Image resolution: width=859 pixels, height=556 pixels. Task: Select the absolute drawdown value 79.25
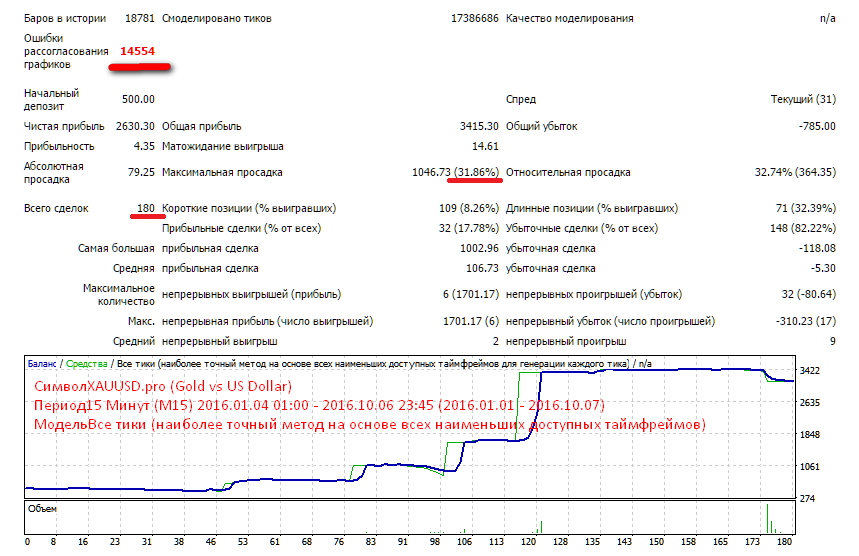point(141,172)
